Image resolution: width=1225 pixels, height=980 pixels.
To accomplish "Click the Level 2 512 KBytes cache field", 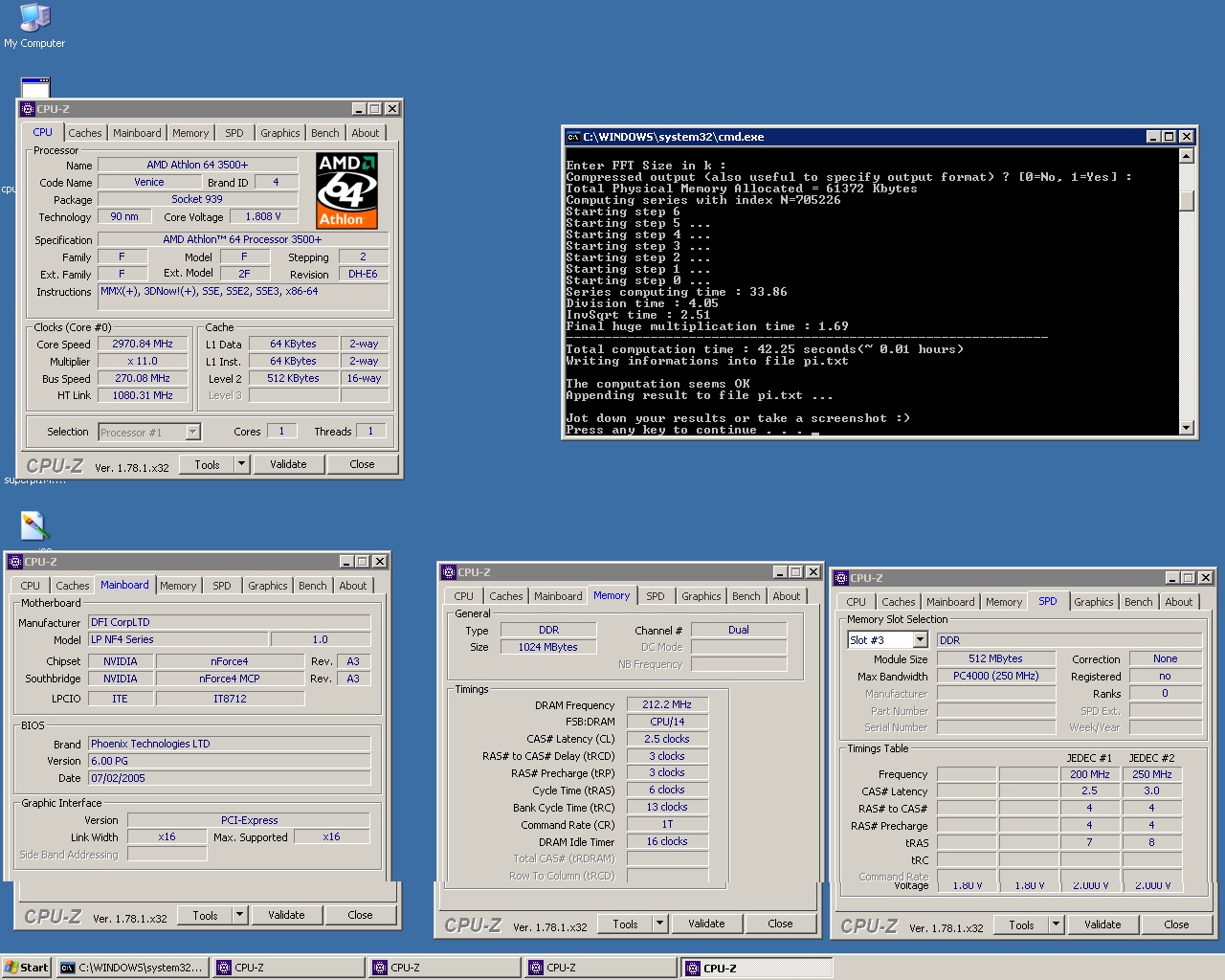I will click(293, 378).
